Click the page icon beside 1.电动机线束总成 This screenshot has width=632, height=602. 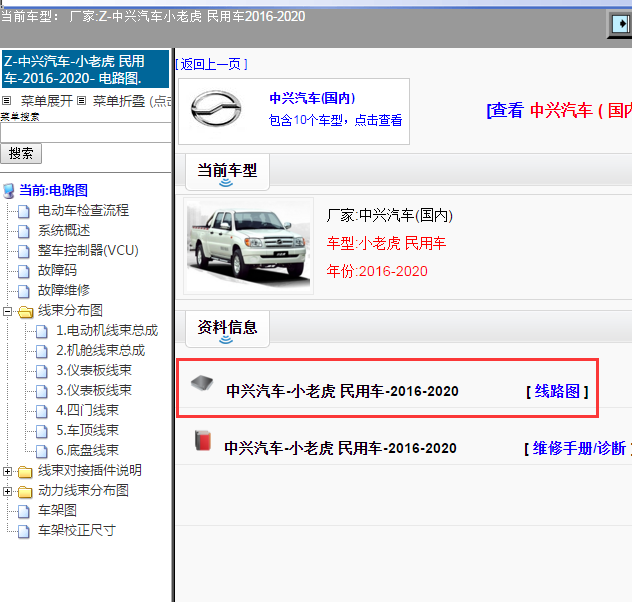(42, 331)
